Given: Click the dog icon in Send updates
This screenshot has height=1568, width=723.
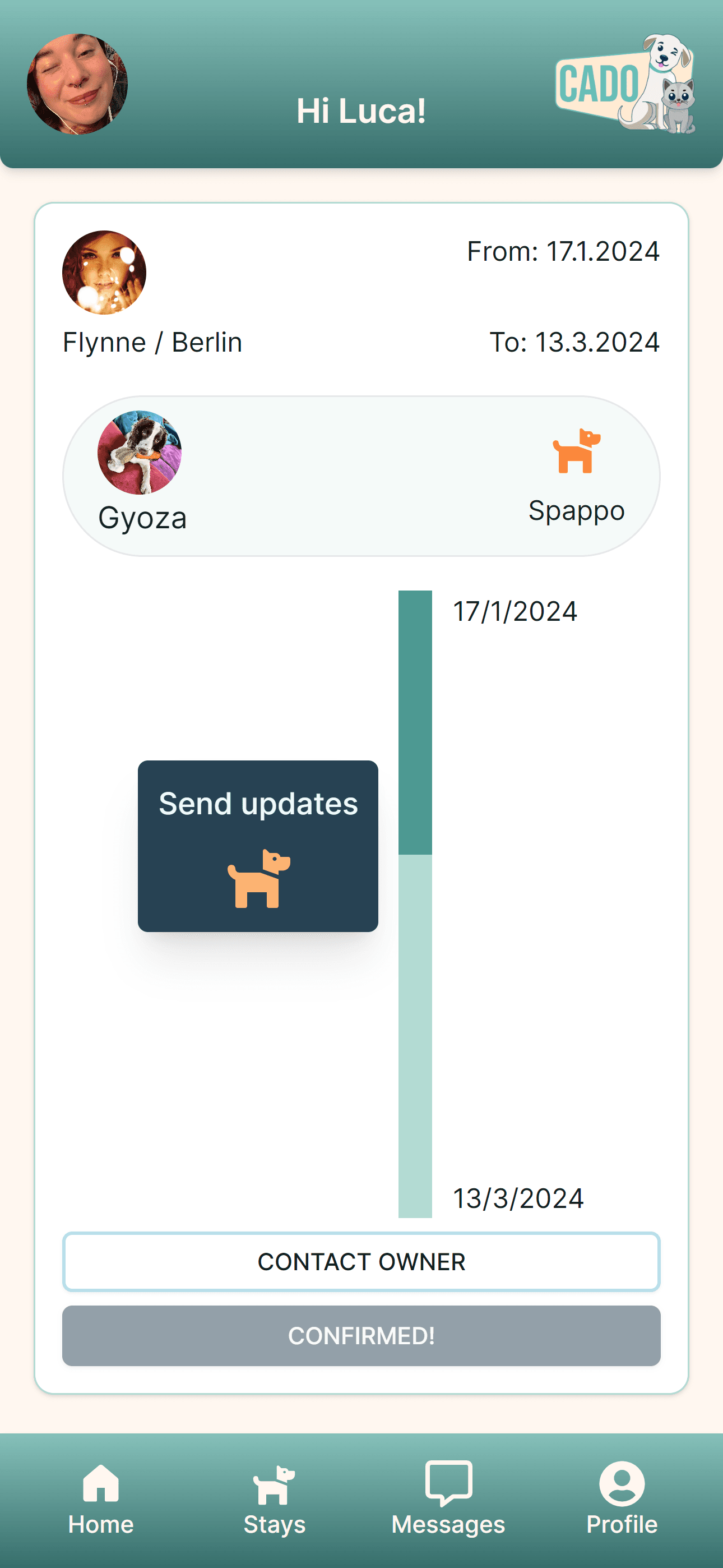Looking at the screenshot, I should [x=258, y=878].
